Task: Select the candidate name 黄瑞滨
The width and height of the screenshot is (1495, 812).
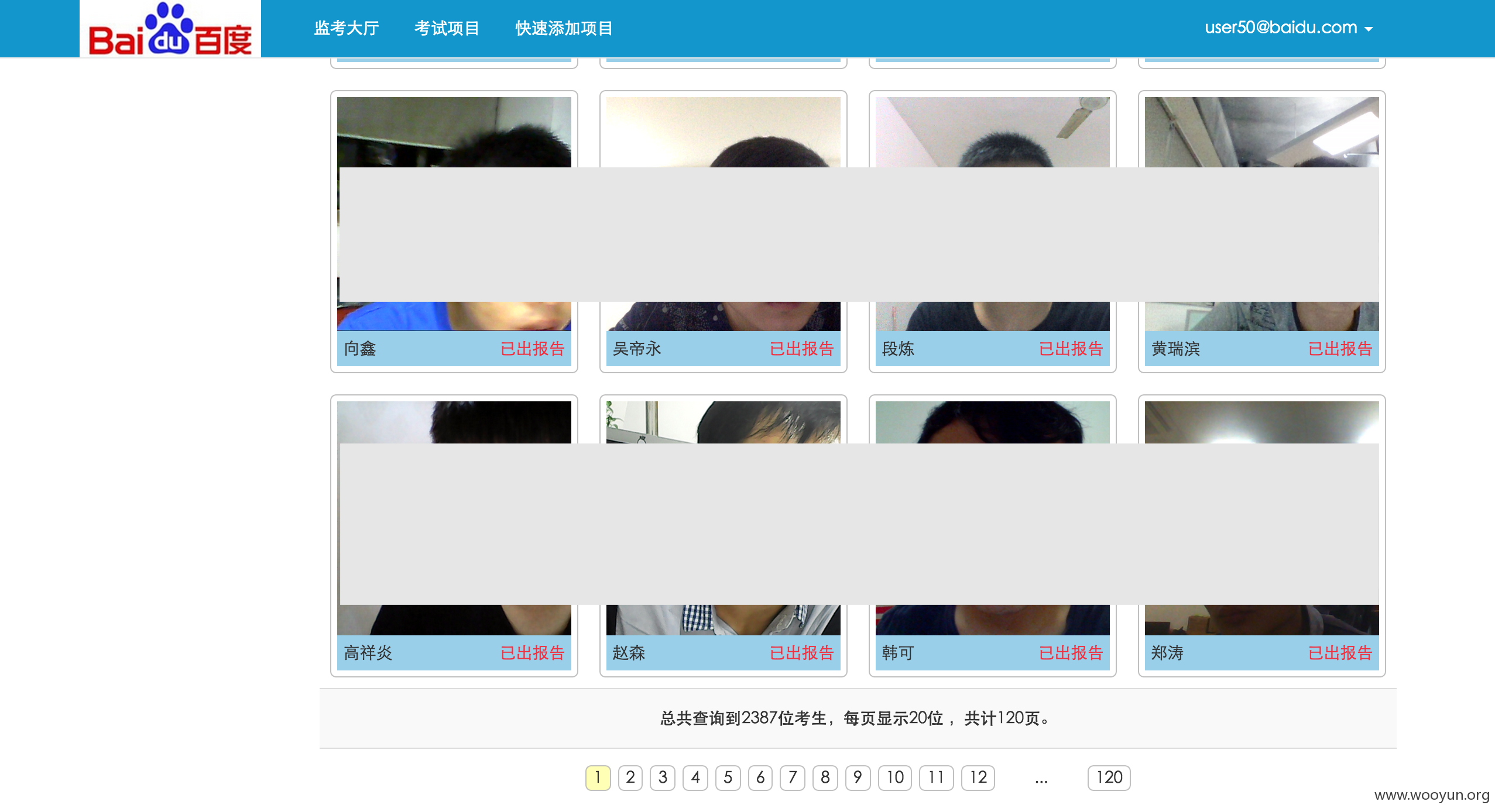Action: (1175, 349)
